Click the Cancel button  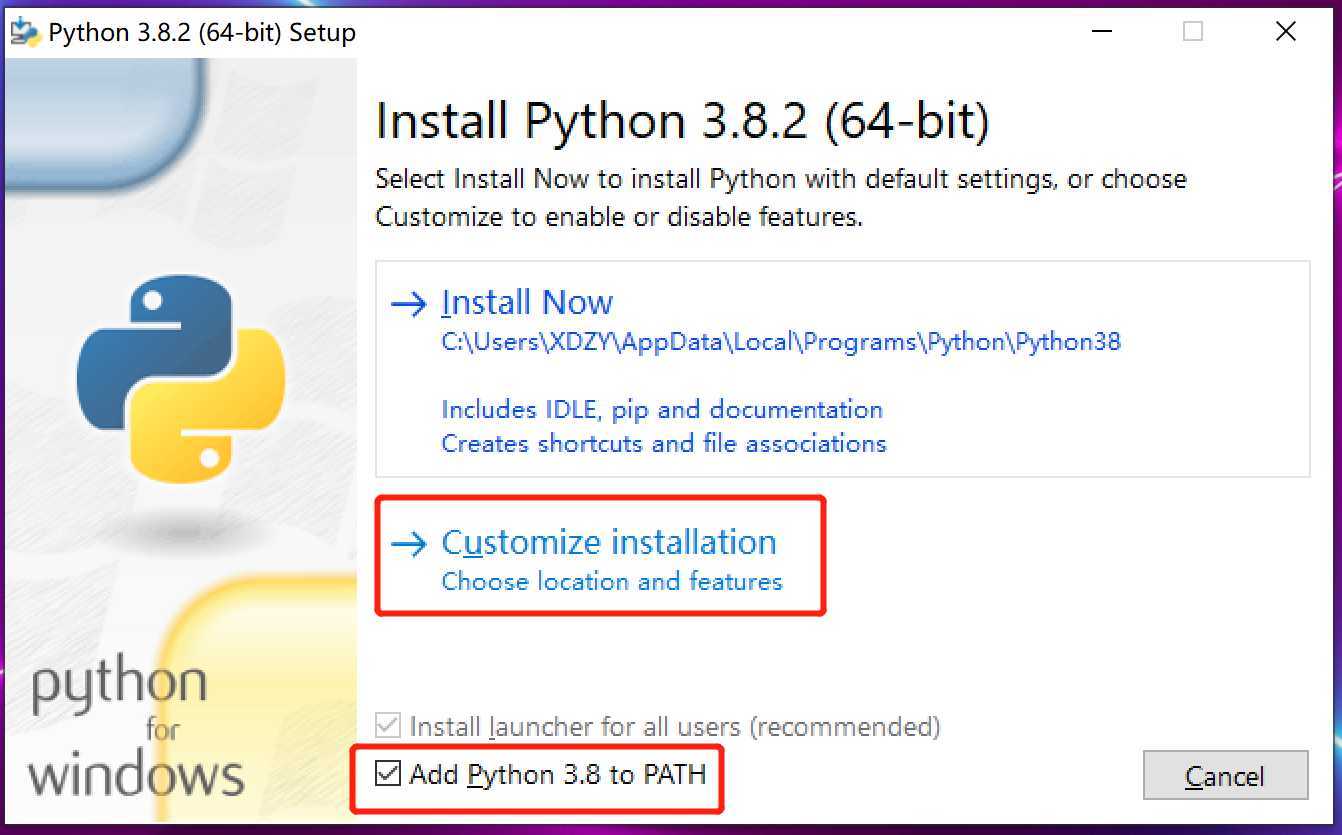pos(1225,775)
